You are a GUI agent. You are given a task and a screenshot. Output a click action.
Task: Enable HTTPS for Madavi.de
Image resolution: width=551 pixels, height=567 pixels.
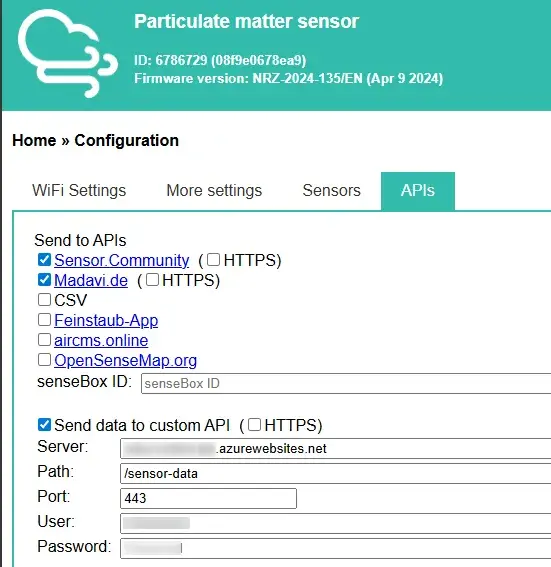click(x=152, y=280)
